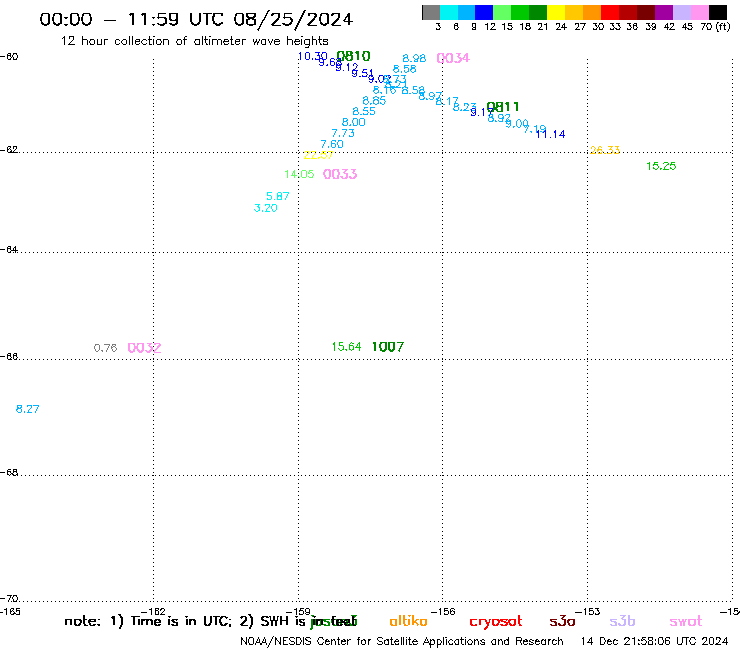Click the longitude axis label -159
This screenshot has width=740, height=650.
pyautogui.click(x=298, y=612)
